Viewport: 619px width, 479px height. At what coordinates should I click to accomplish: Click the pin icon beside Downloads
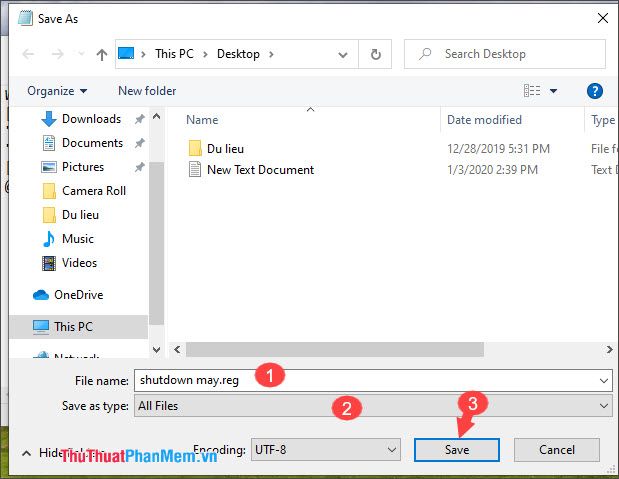click(x=139, y=119)
